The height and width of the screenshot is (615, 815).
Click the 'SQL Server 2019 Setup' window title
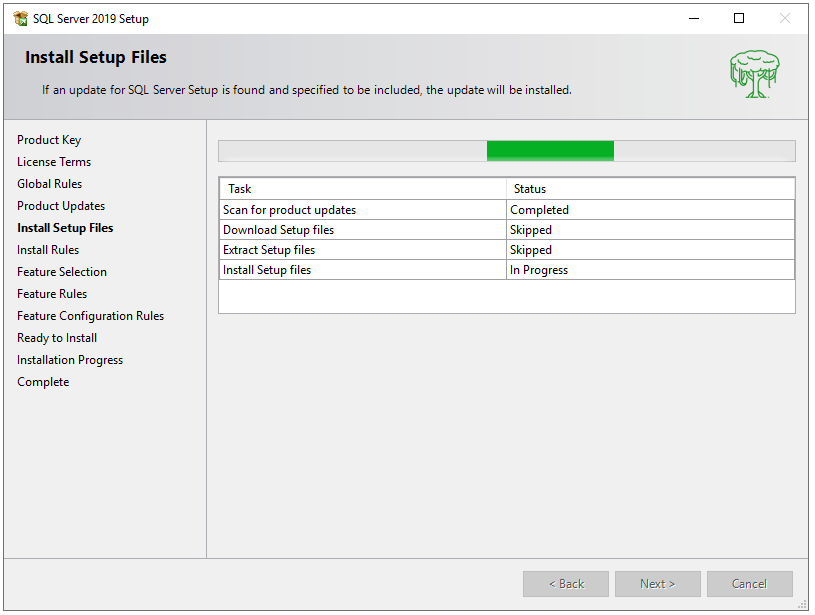tap(91, 19)
